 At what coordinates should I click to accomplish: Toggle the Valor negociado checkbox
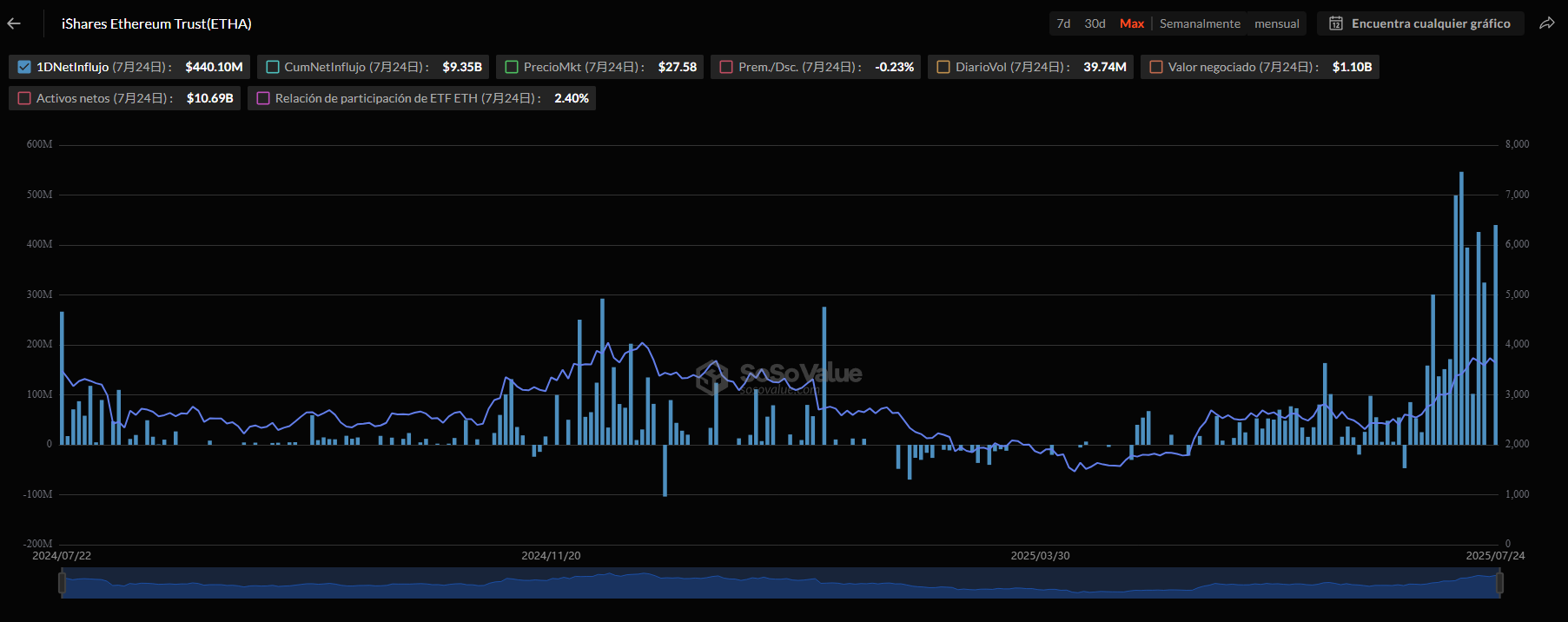tap(1156, 67)
